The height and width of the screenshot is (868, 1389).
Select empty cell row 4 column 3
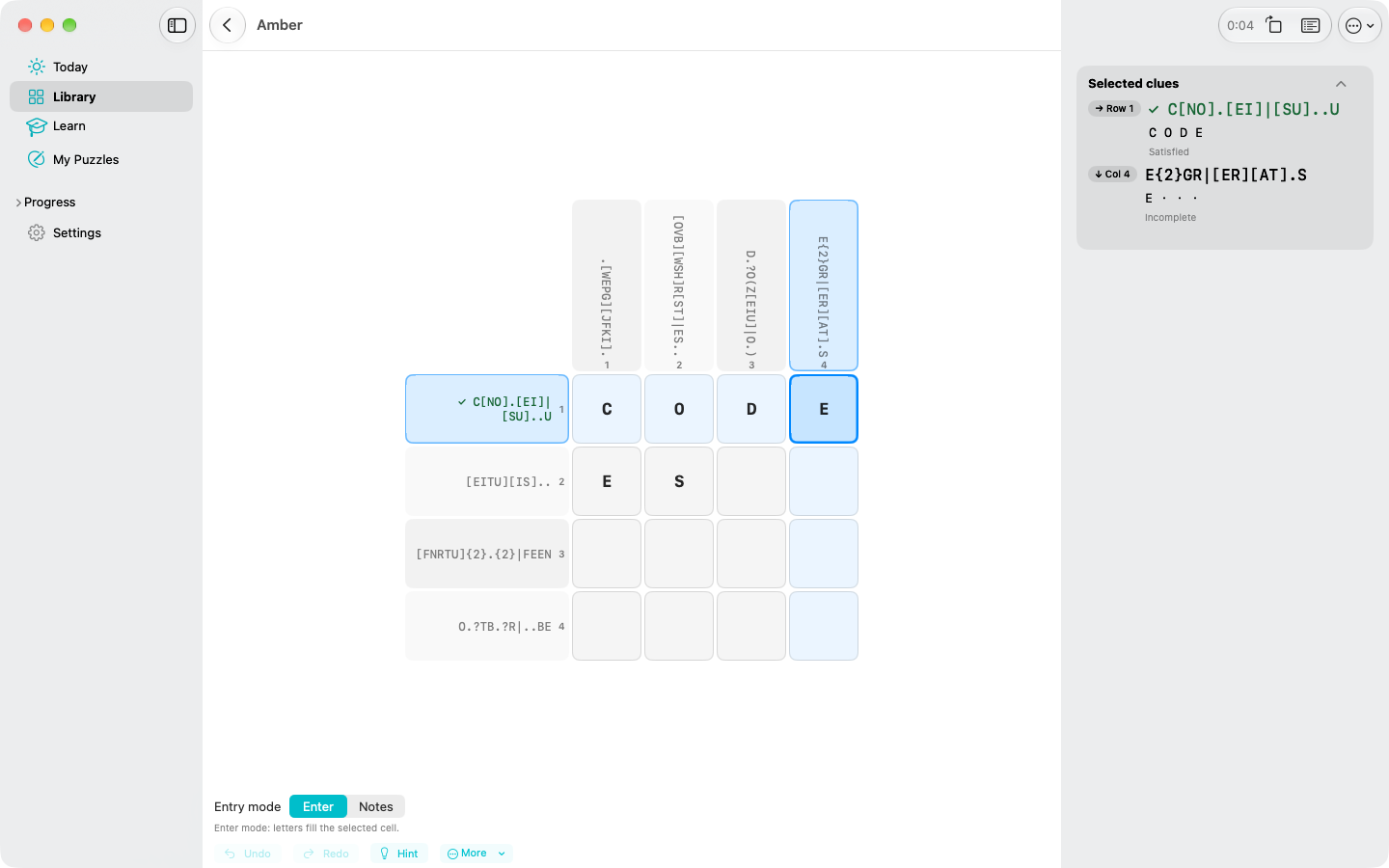(x=751, y=626)
